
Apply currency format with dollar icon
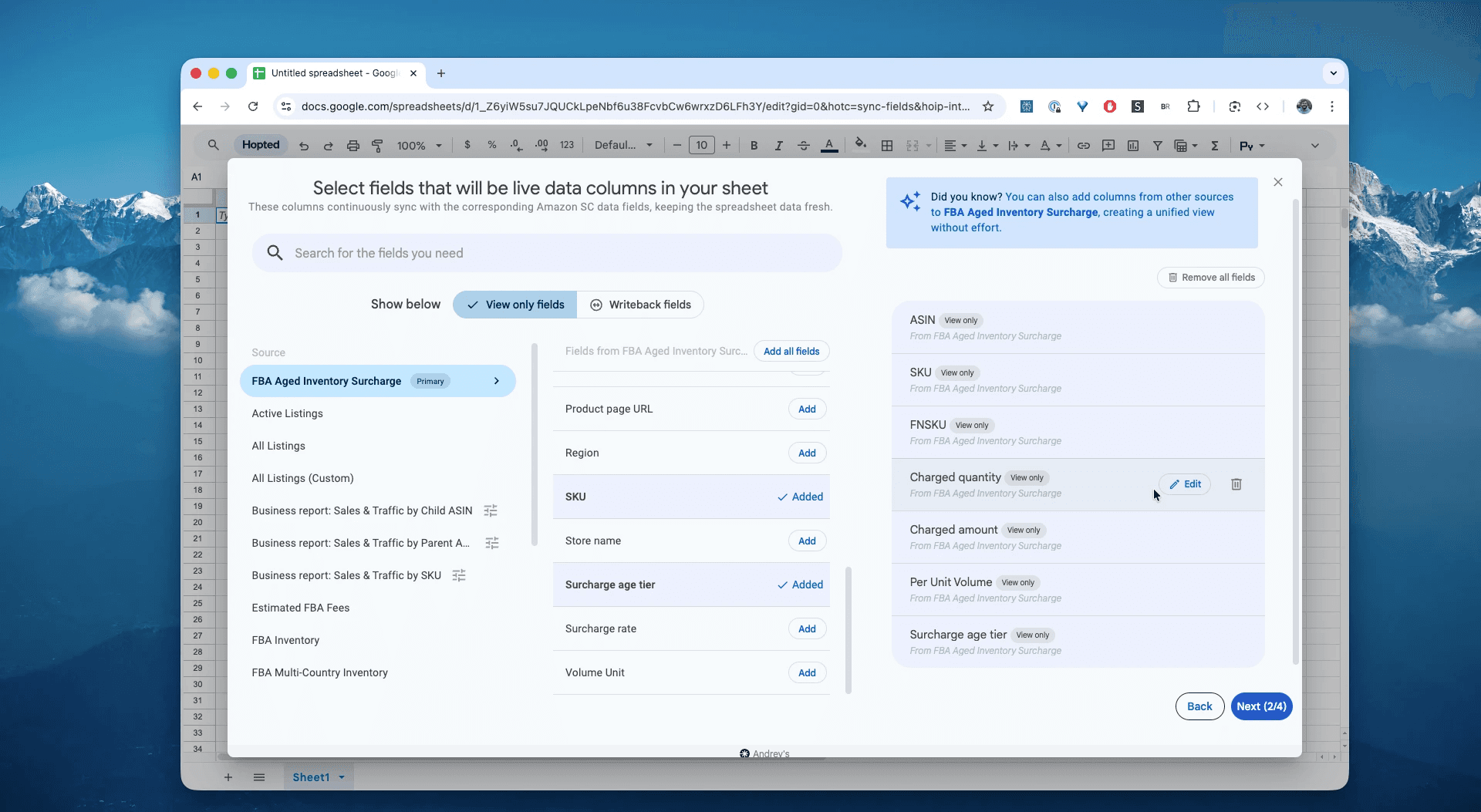(x=467, y=145)
